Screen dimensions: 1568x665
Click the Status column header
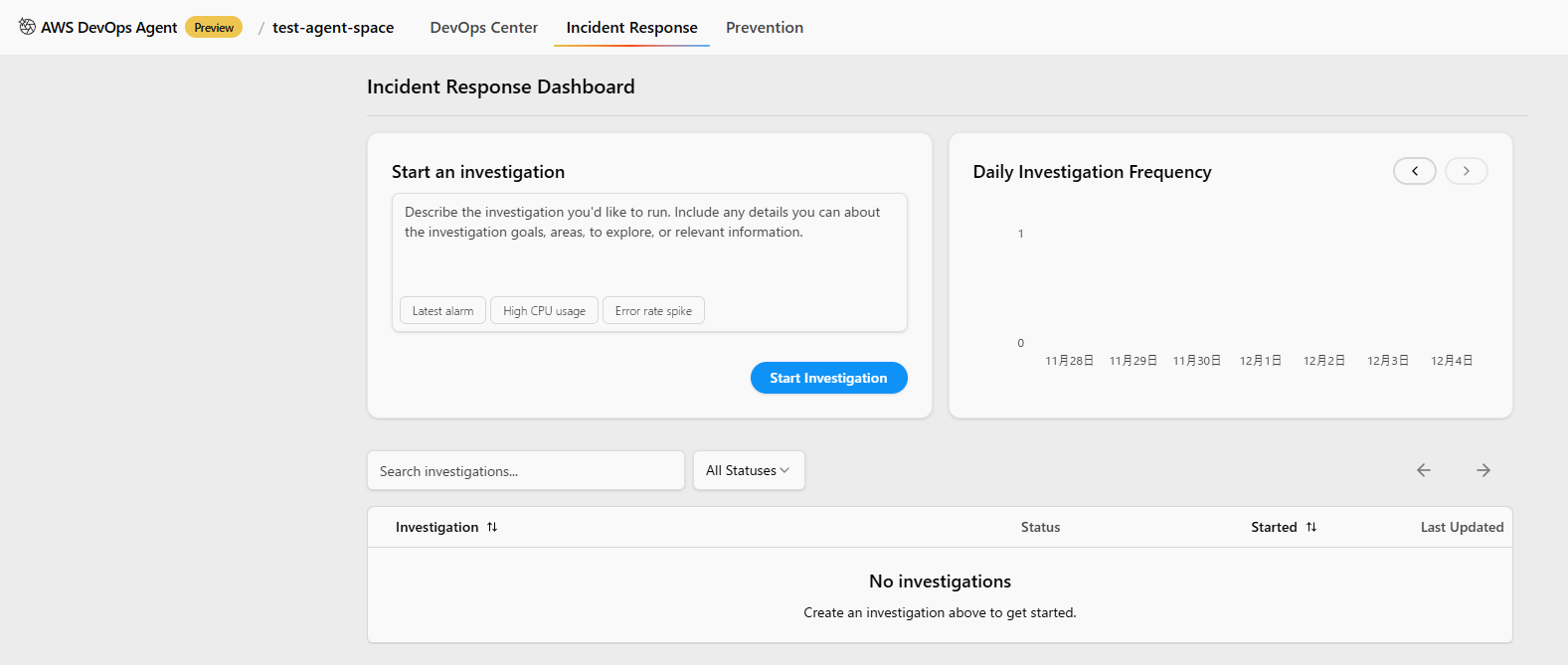[1040, 527]
